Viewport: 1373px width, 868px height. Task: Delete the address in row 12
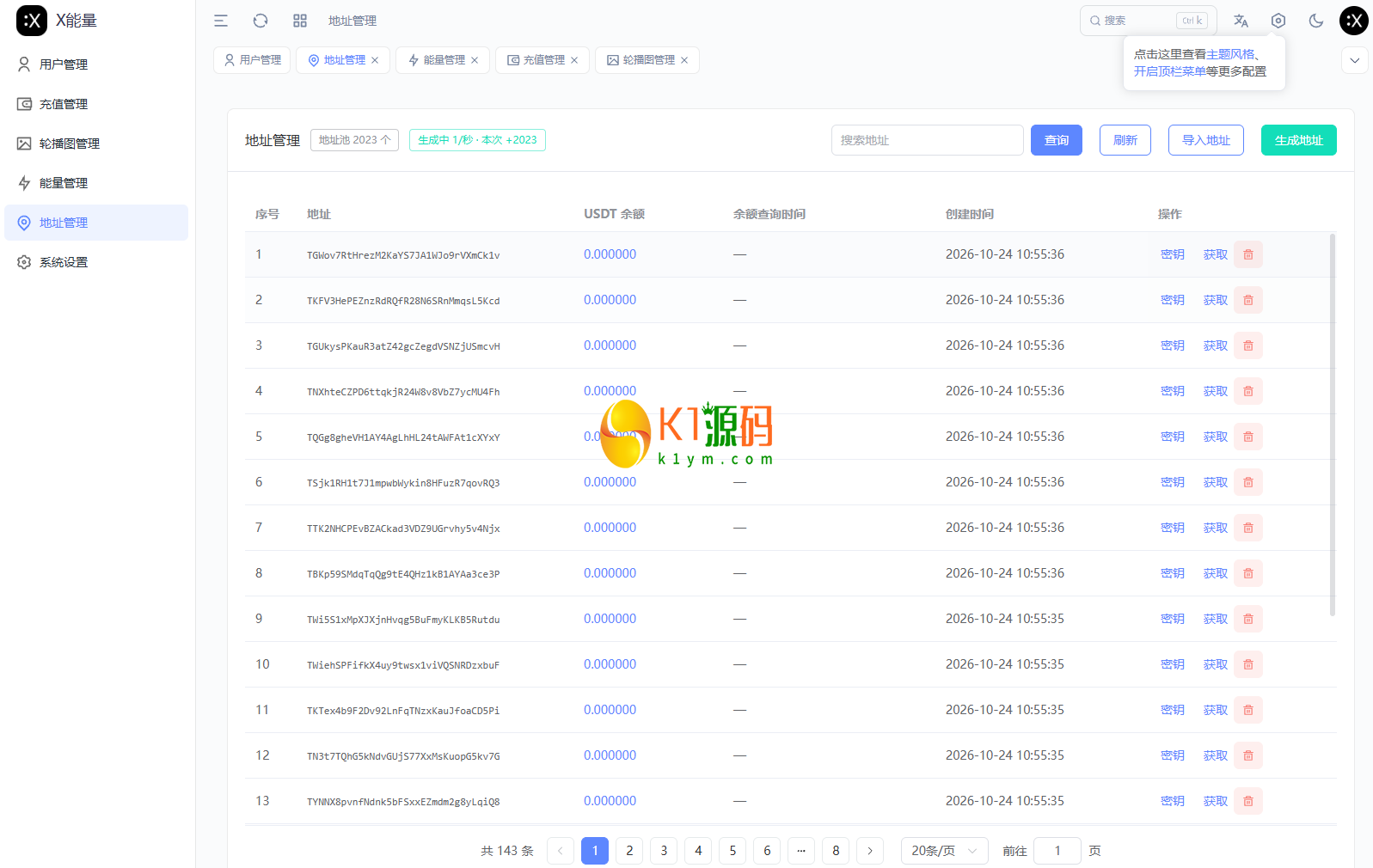[1248, 755]
